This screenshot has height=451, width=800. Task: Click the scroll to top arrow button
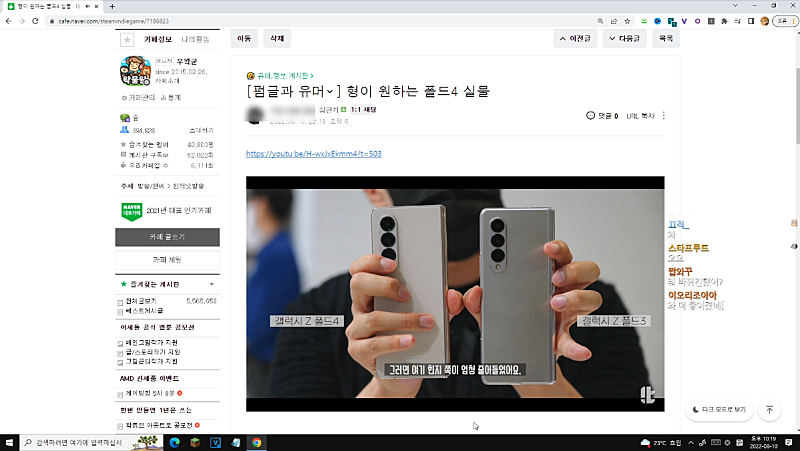[x=769, y=410]
